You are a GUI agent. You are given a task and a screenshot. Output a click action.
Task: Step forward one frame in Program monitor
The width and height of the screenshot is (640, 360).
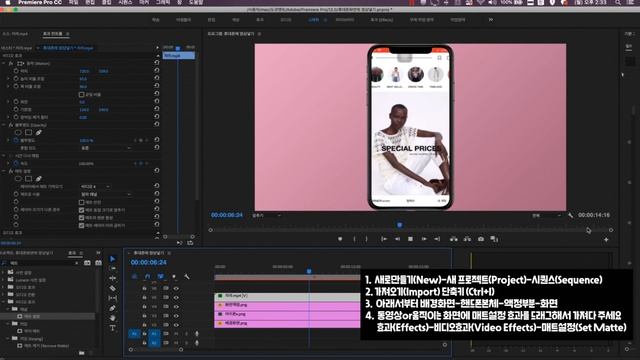click(424, 239)
